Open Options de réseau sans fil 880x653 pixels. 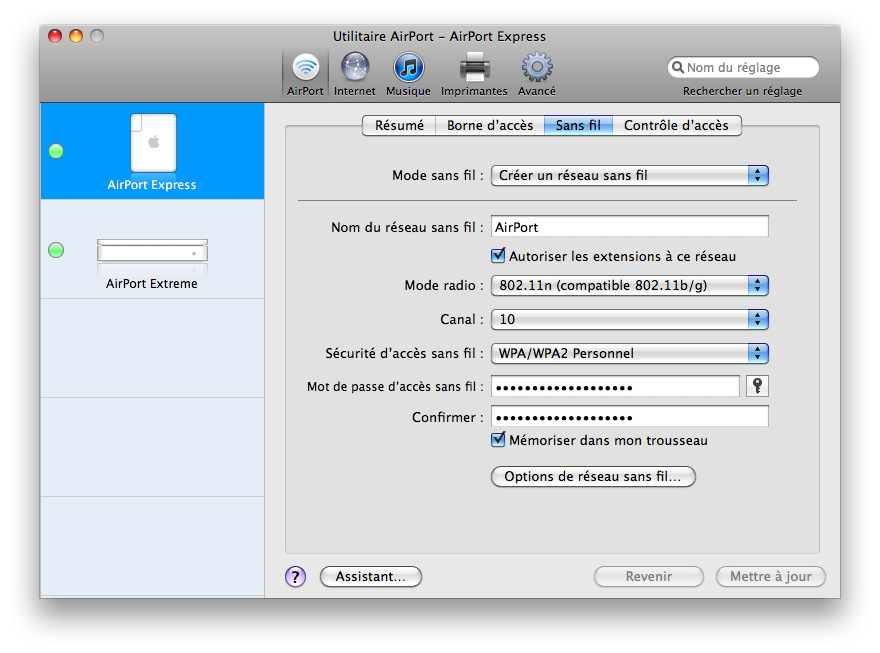(593, 476)
